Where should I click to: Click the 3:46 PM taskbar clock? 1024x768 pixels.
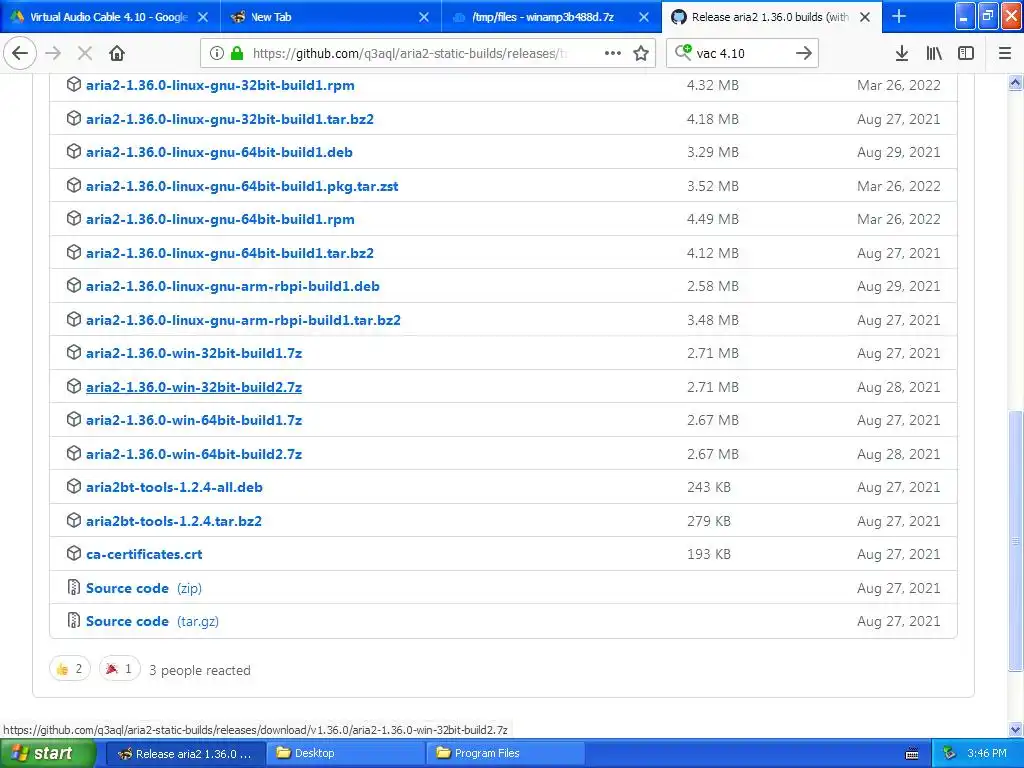click(987, 753)
